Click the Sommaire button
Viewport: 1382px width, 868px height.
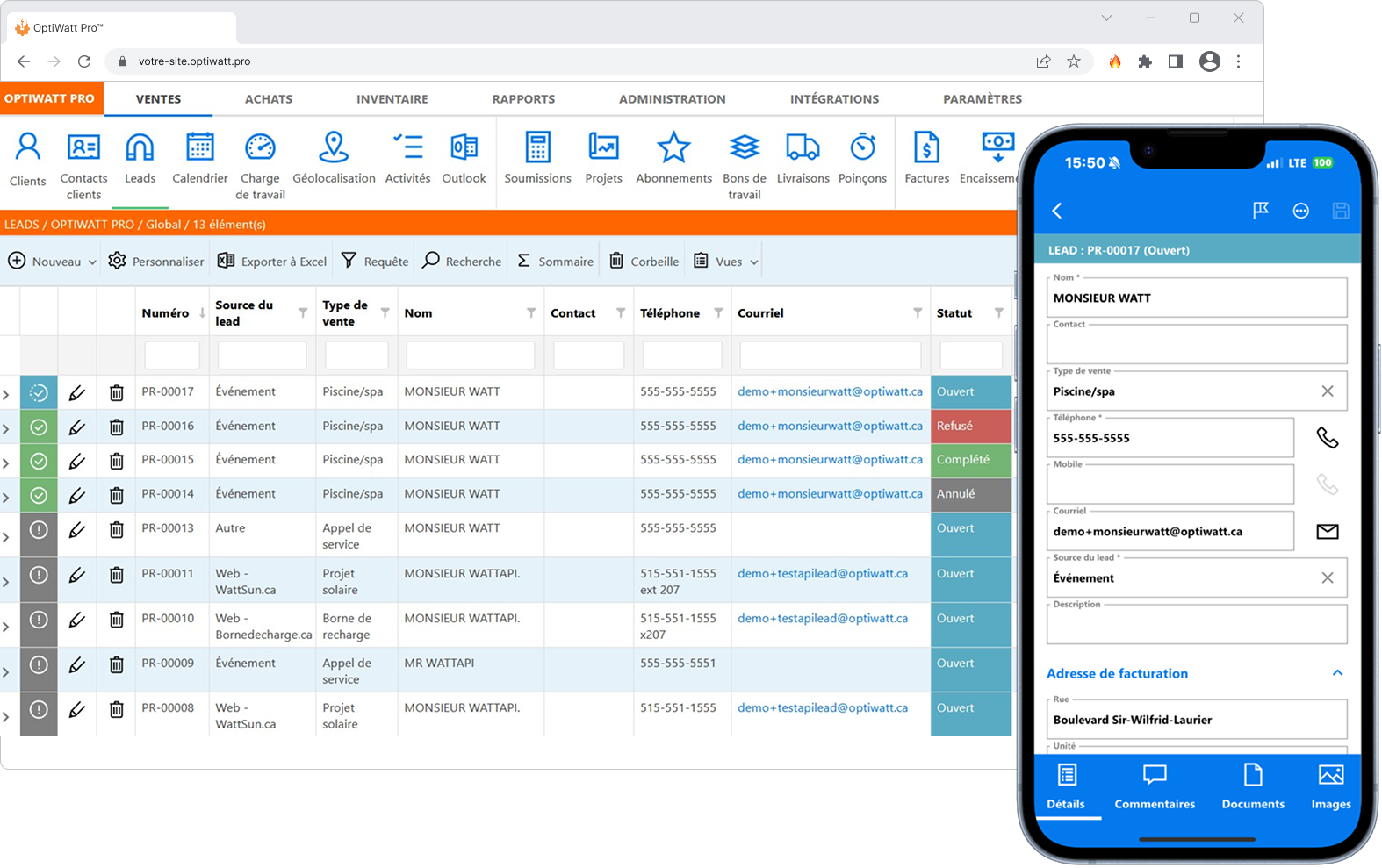click(x=555, y=262)
